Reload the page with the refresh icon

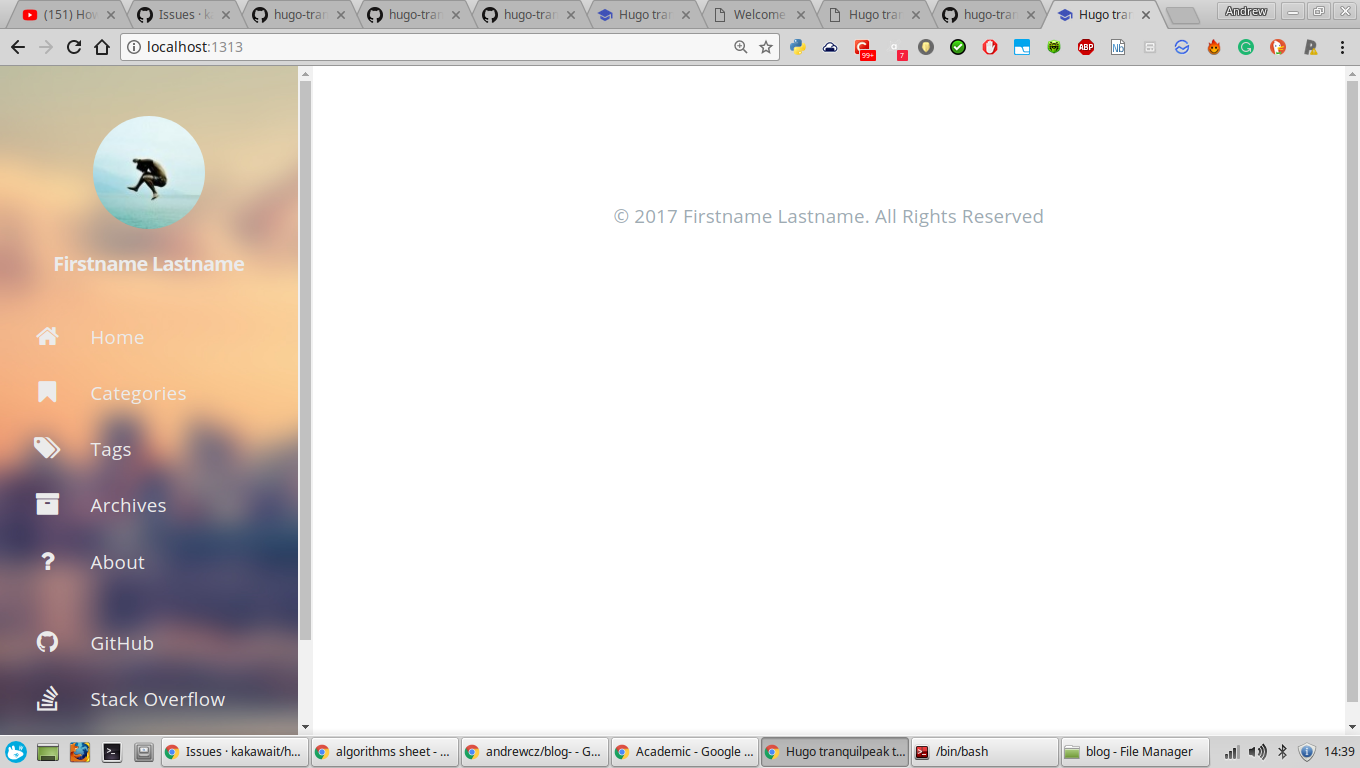click(x=71, y=46)
